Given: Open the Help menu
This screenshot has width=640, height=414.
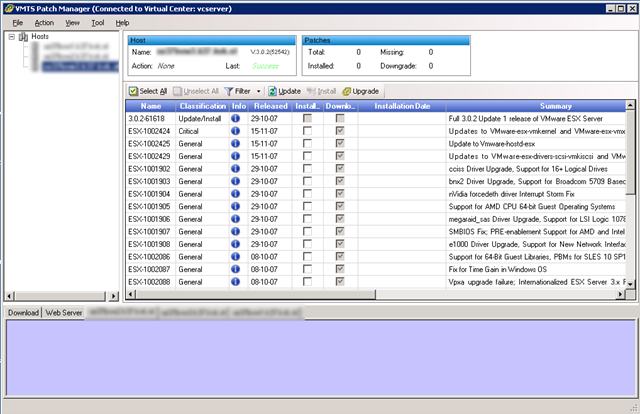Looking at the screenshot, I should [122, 22].
